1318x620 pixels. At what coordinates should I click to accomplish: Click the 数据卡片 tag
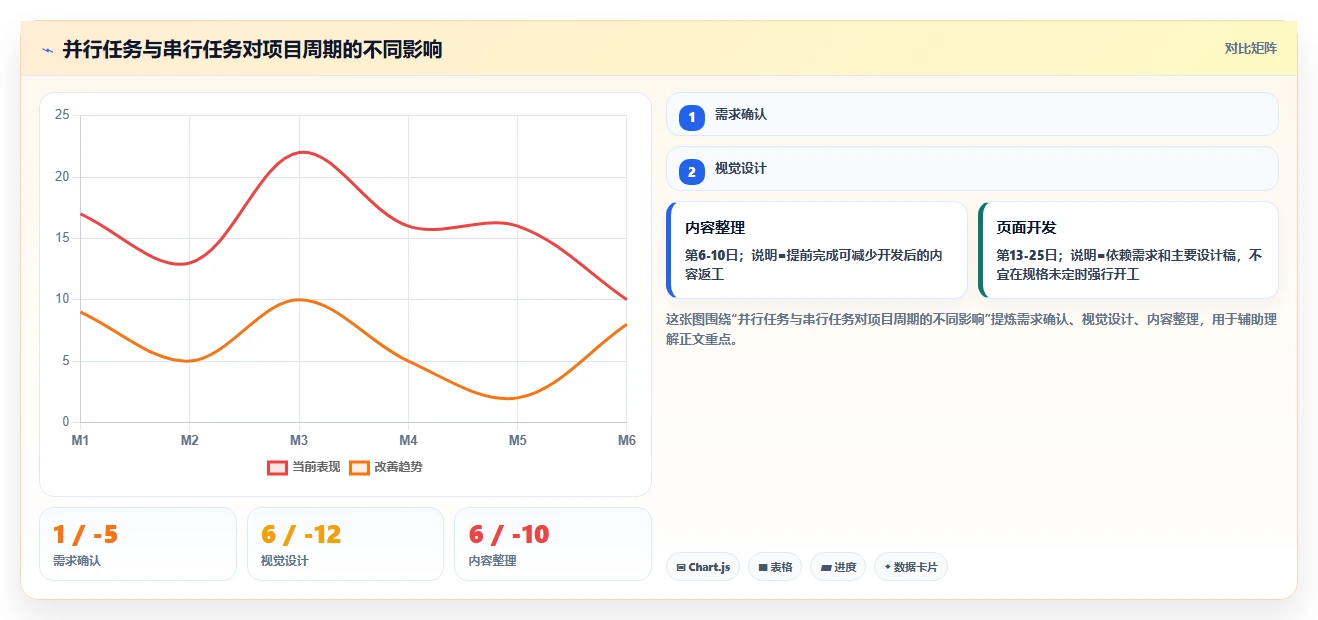[910, 567]
